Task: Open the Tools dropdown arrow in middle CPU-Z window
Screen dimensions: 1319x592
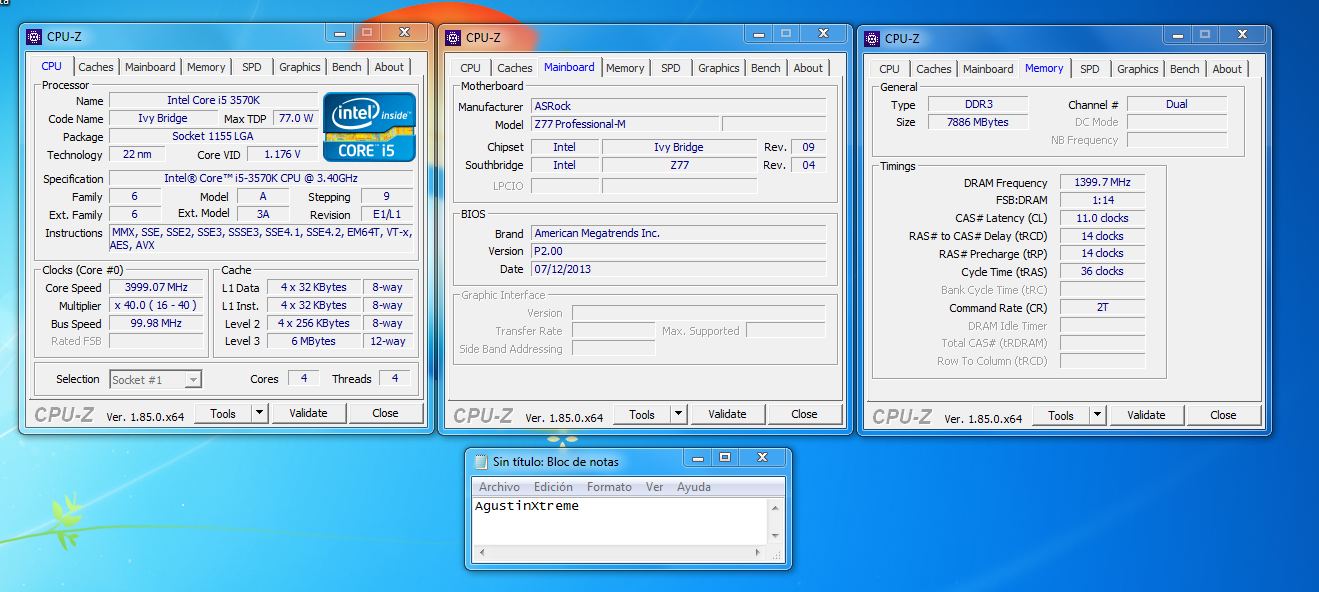Action: tap(678, 414)
